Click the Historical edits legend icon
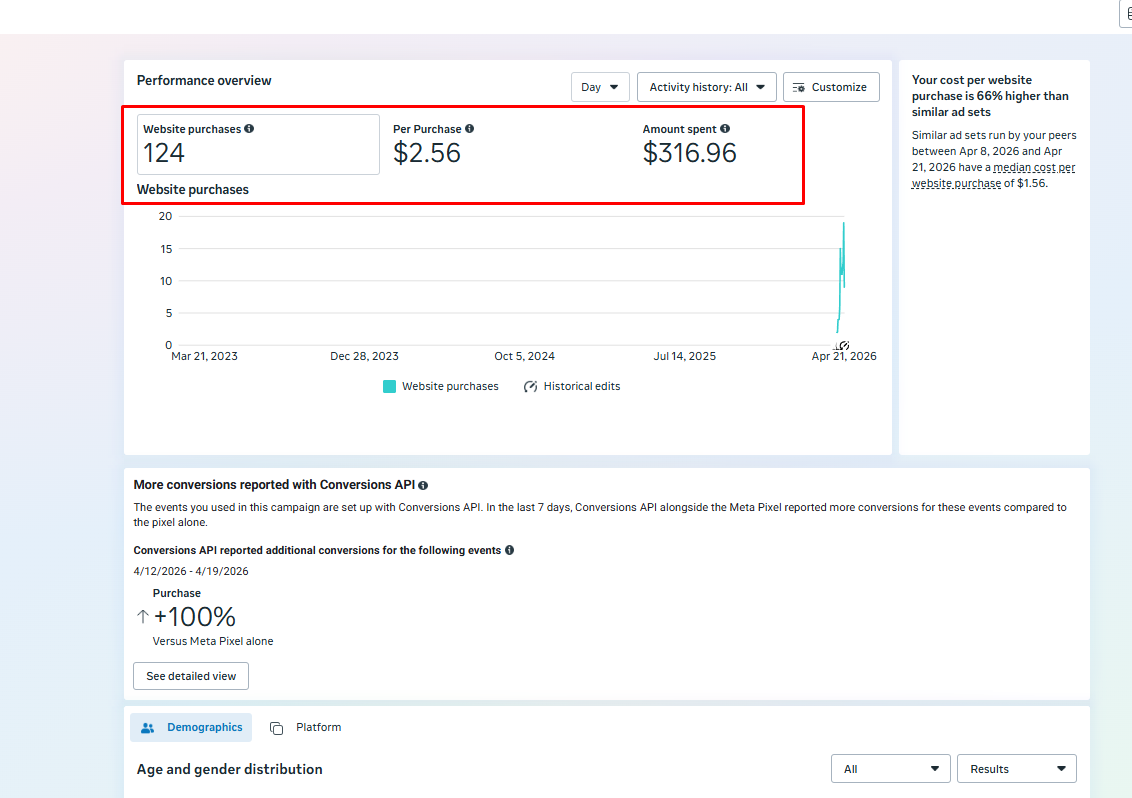 pos(531,386)
